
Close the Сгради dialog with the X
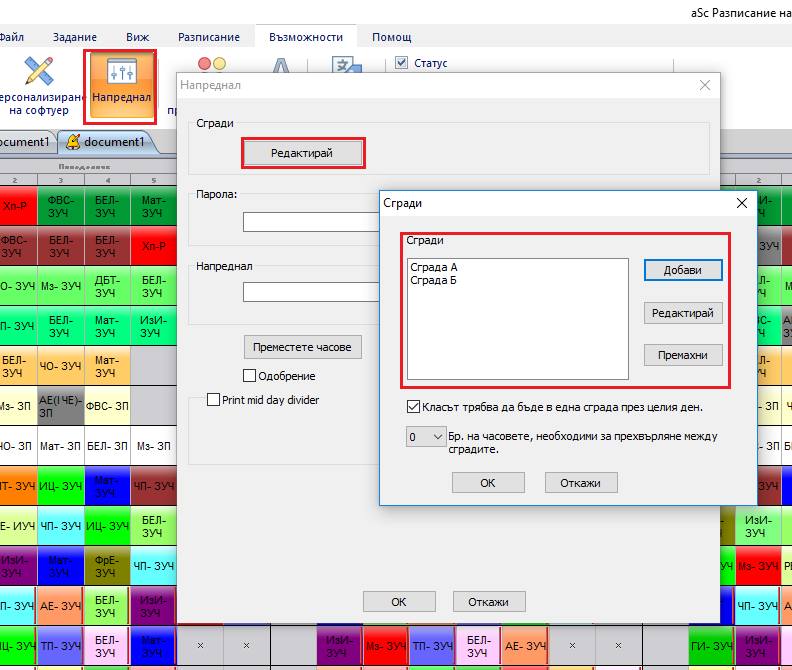coord(741,203)
